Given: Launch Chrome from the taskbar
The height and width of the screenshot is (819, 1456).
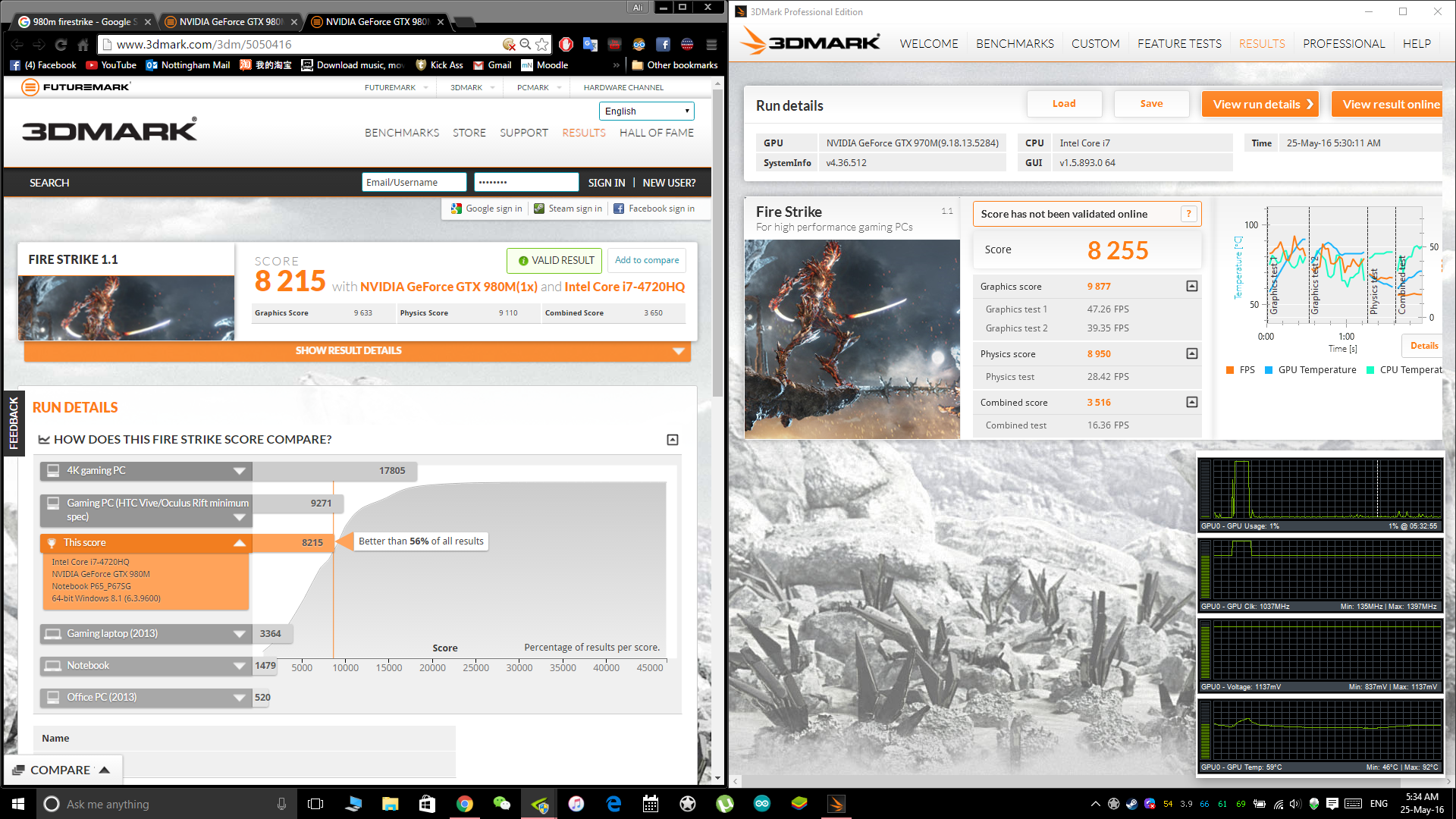Looking at the screenshot, I should [x=465, y=804].
